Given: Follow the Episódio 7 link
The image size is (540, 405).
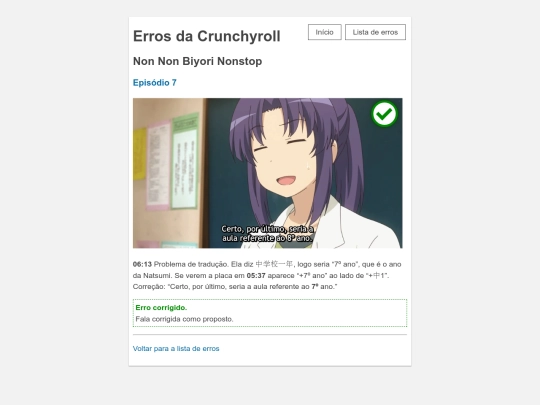Looking at the screenshot, I should tap(155, 83).
